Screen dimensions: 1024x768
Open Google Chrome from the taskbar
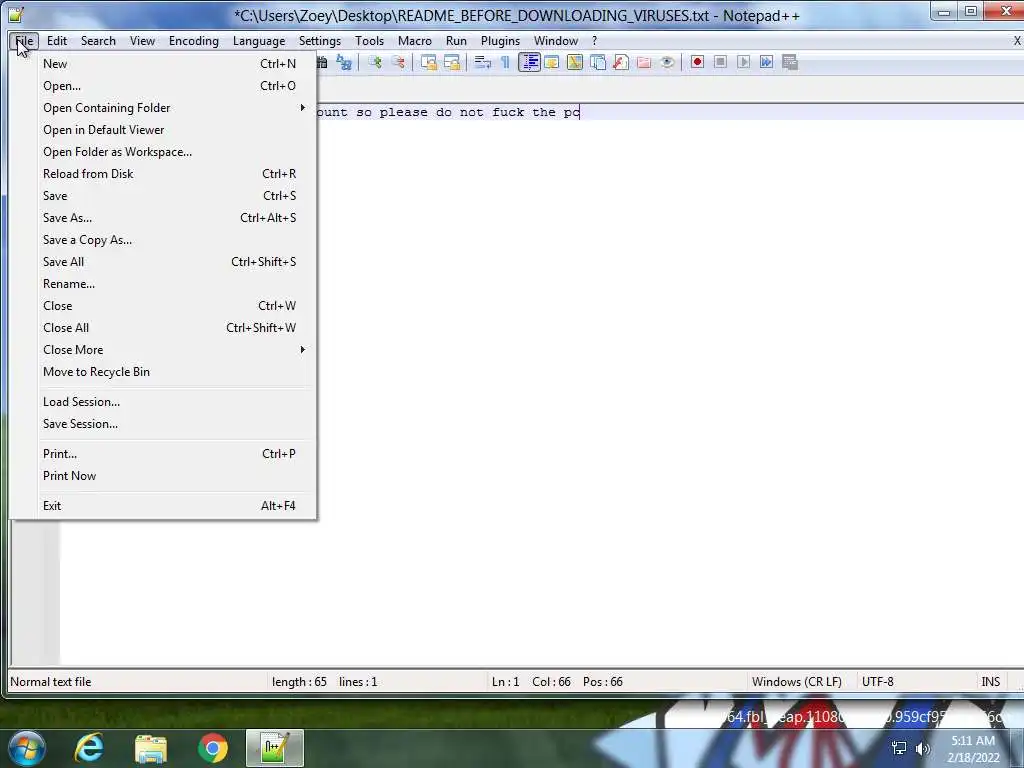click(x=213, y=748)
